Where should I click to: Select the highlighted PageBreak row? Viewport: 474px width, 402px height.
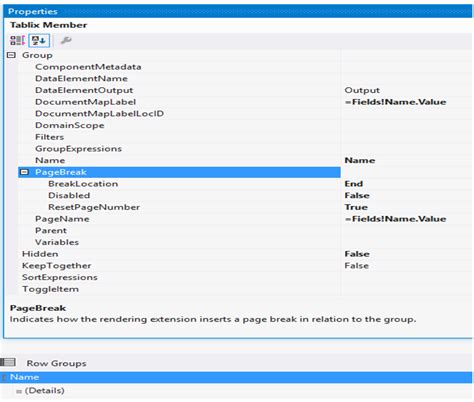[x=179, y=172]
